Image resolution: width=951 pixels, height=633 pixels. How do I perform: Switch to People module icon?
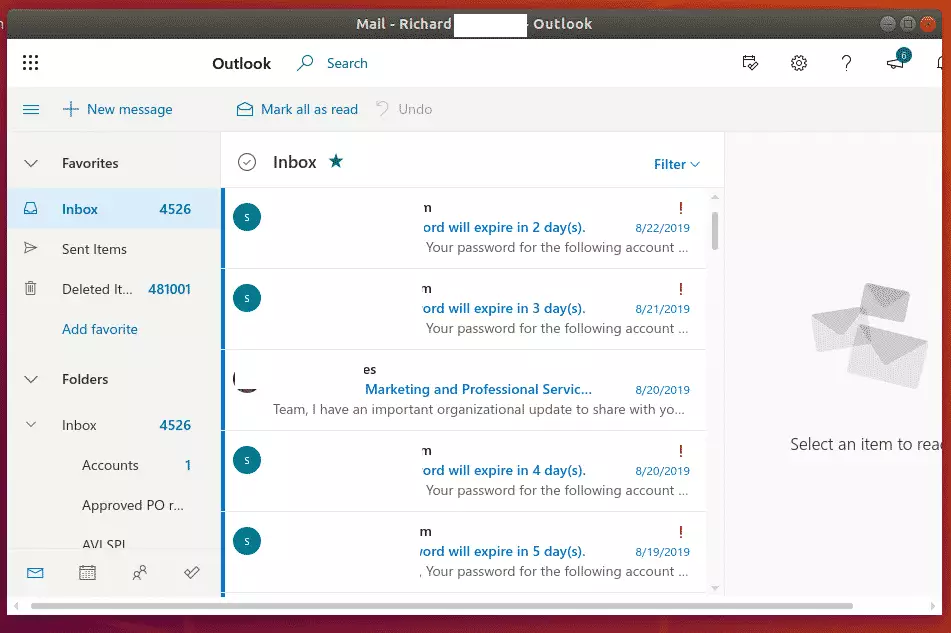coord(139,572)
